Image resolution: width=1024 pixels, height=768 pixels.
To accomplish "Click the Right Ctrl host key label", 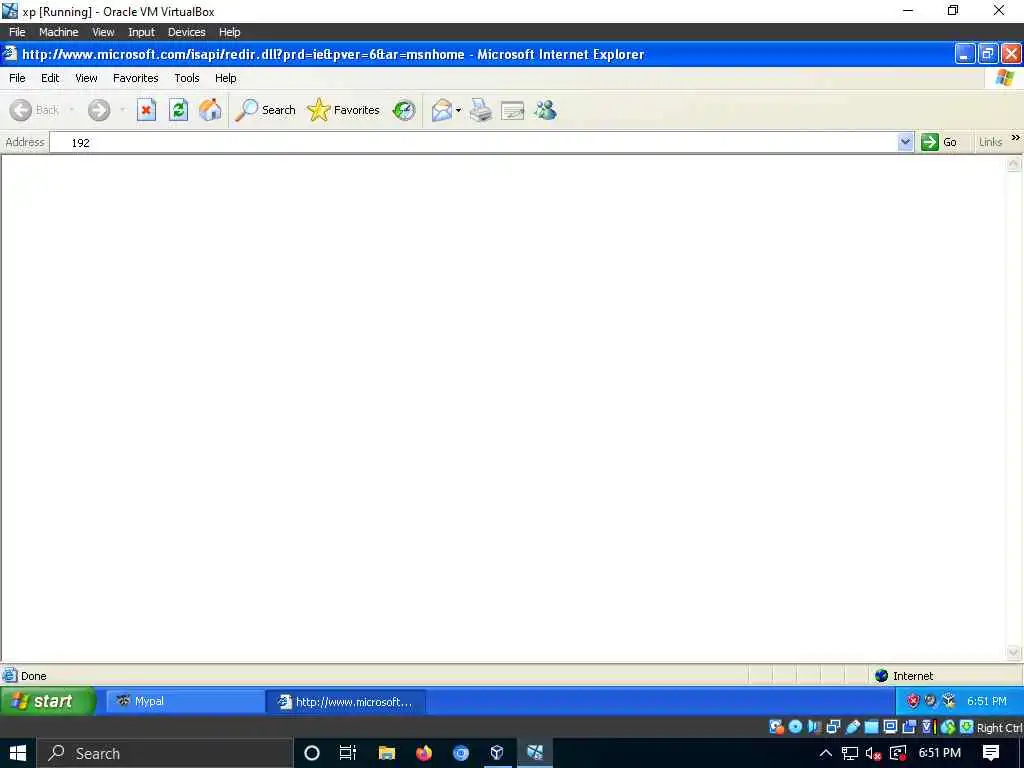I will pos(999,728).
